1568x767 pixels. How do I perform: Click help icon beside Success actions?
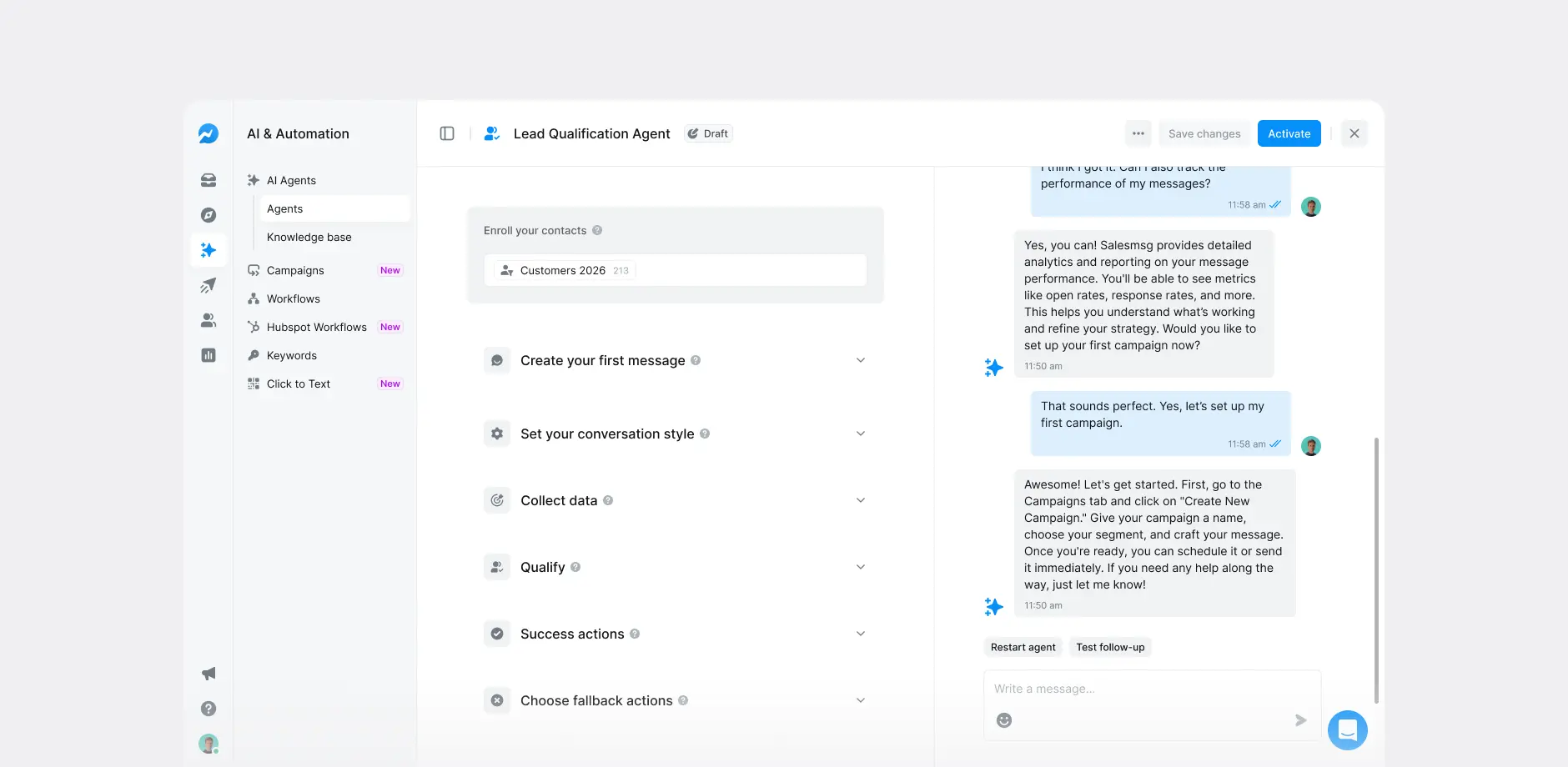[635, 634]
